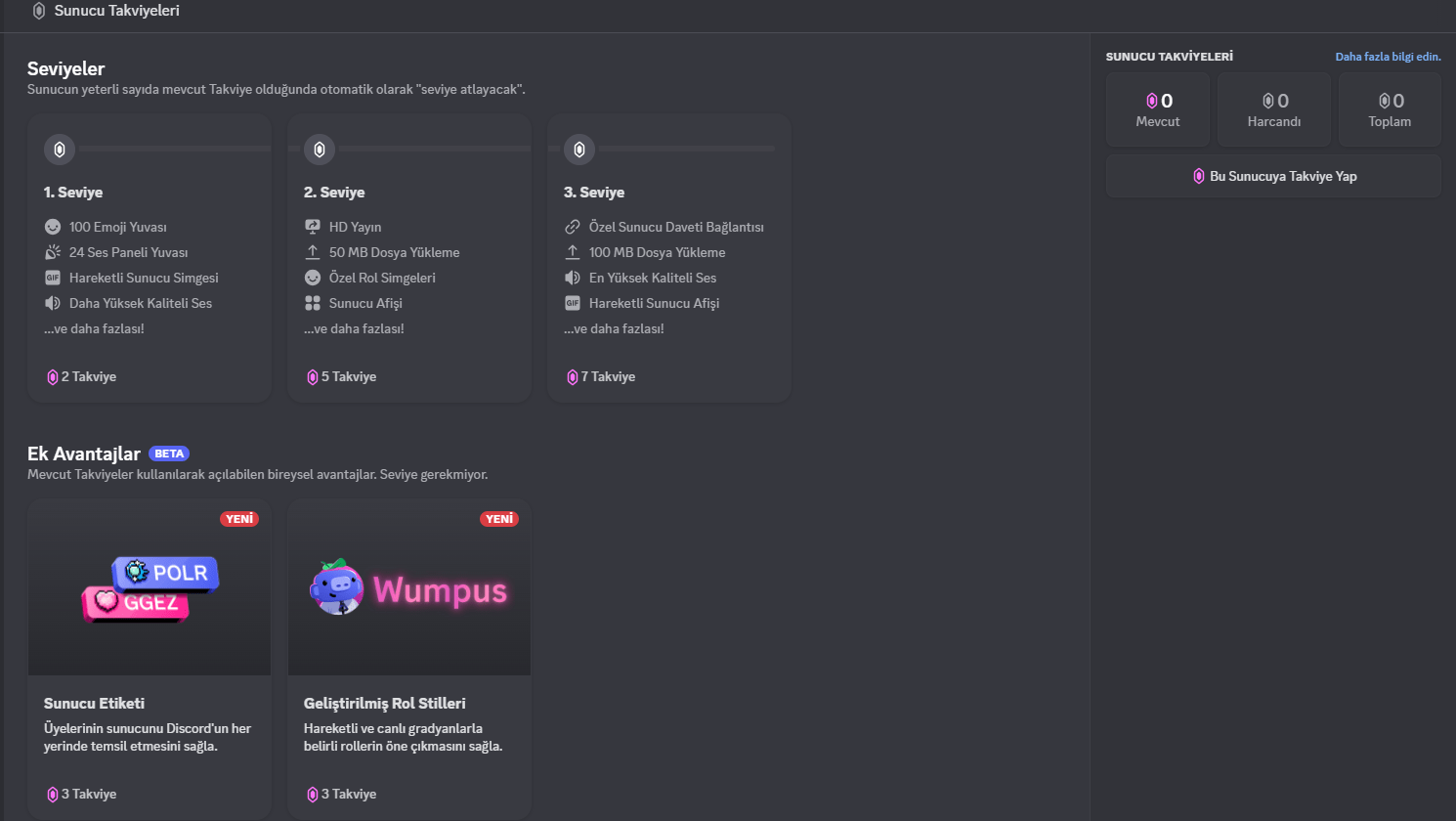Click the Bu Sunucuya Takviye Yap button
1456x821 pixels.
coord(1273,176)
